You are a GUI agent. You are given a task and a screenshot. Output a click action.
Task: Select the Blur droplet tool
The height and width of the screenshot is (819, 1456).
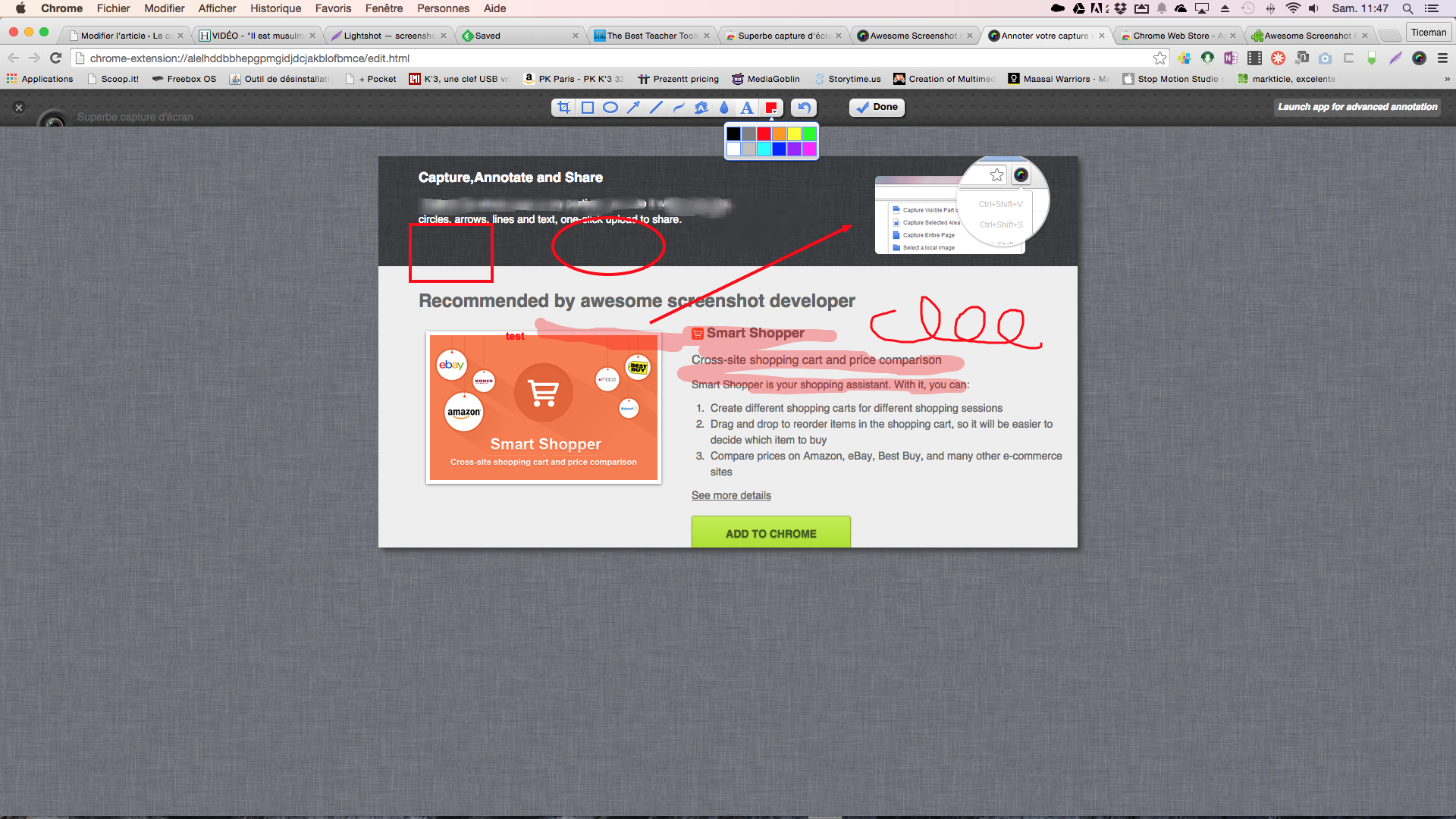724,108
